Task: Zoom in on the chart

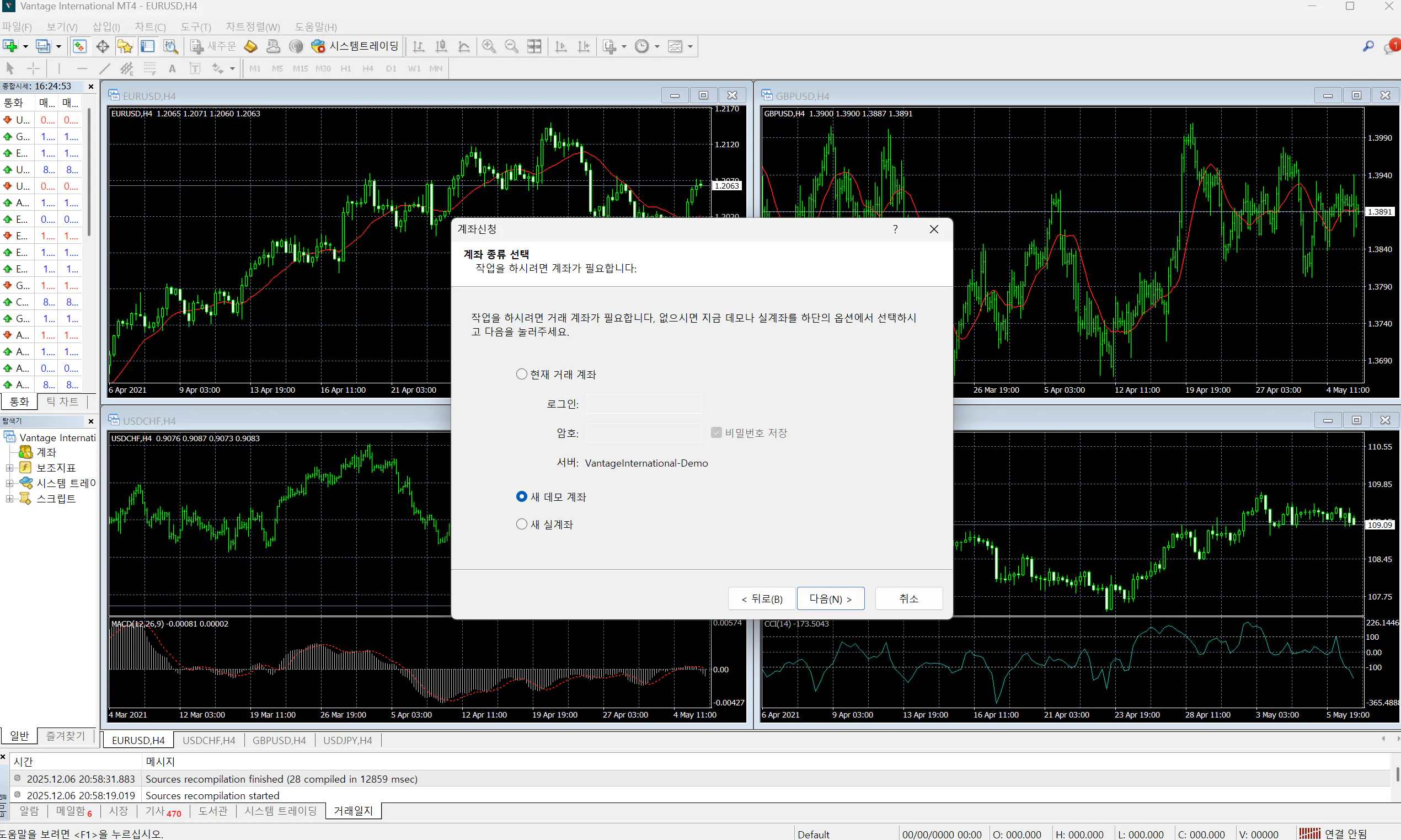Action: tap(489, 46)
